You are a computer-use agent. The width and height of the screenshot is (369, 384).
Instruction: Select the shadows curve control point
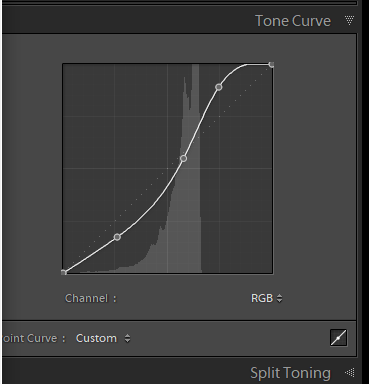(x=117, y=237)
